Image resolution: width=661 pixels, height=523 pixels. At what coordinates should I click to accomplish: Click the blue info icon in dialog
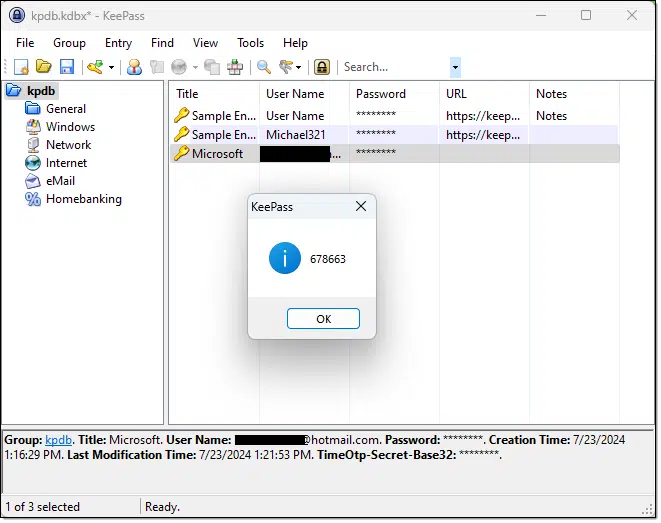[x=285, y=258]
